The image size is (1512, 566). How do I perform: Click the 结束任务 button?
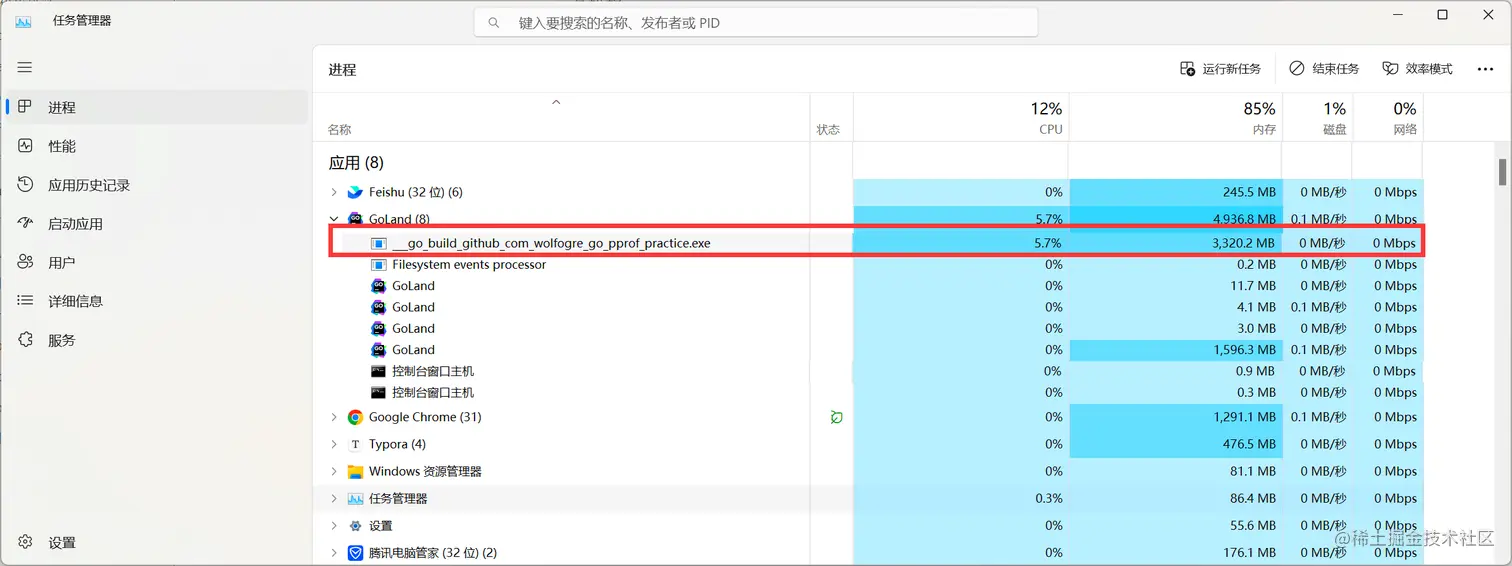pos(1324,69)
